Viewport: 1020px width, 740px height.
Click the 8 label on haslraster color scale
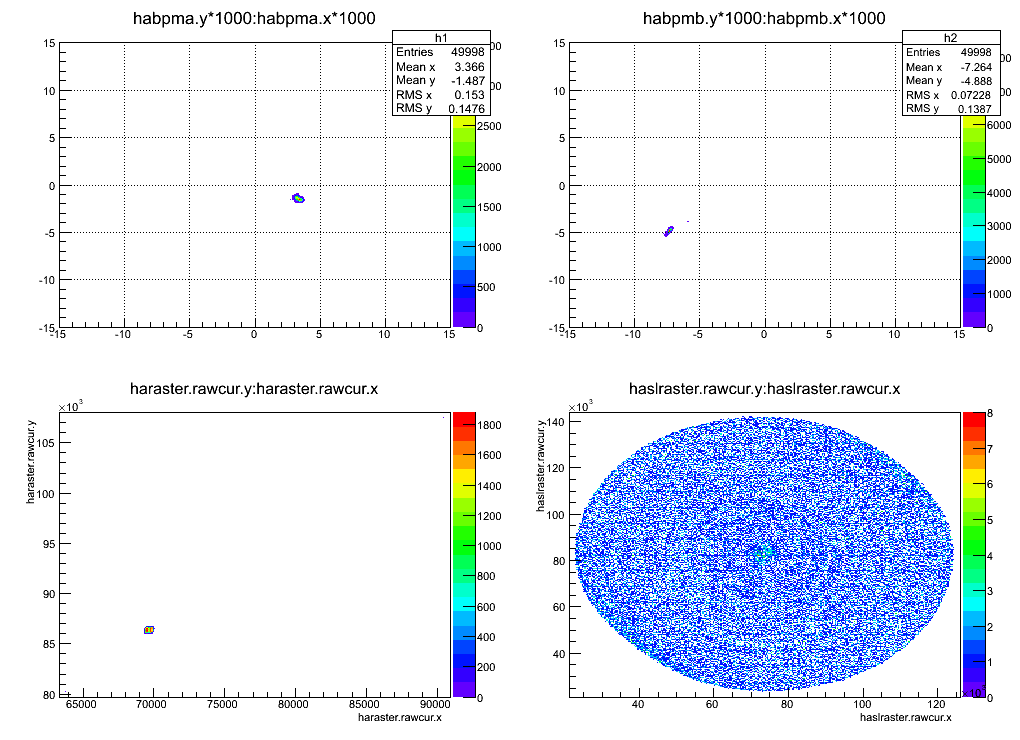[990, 414]
